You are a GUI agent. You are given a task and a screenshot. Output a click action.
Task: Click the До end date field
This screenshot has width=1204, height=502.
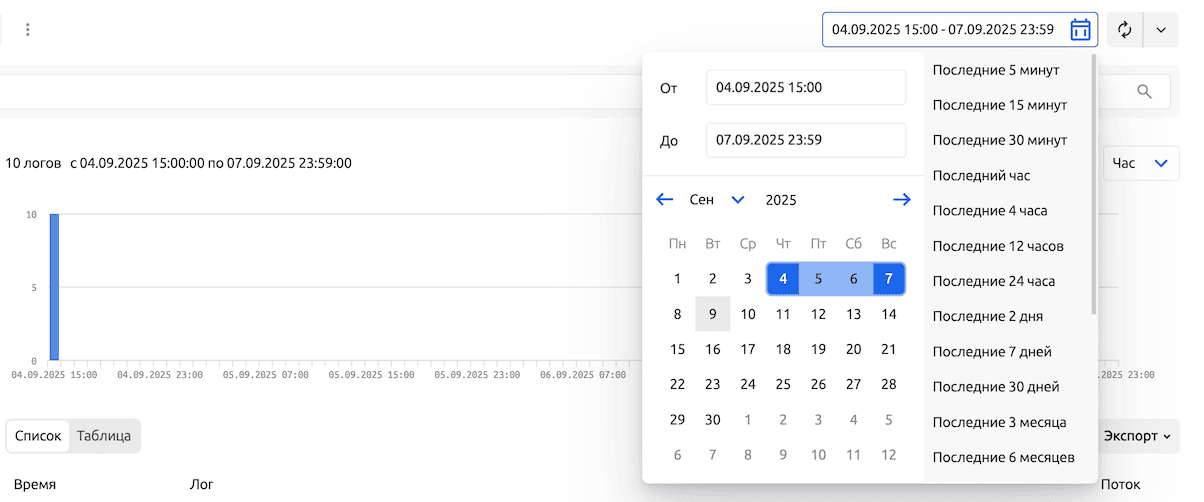coord(805,141)
